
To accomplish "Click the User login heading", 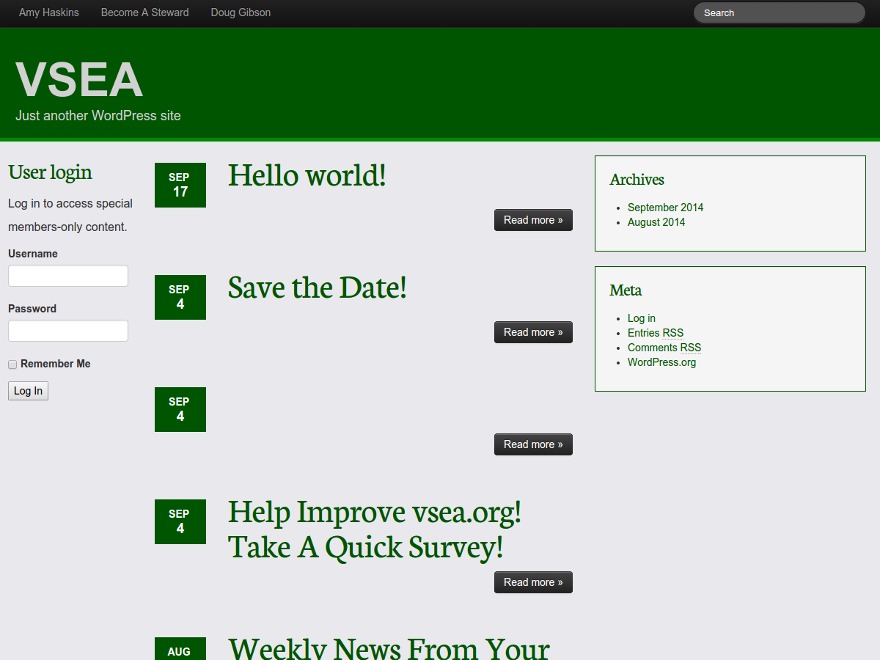I will coord(50,172).
